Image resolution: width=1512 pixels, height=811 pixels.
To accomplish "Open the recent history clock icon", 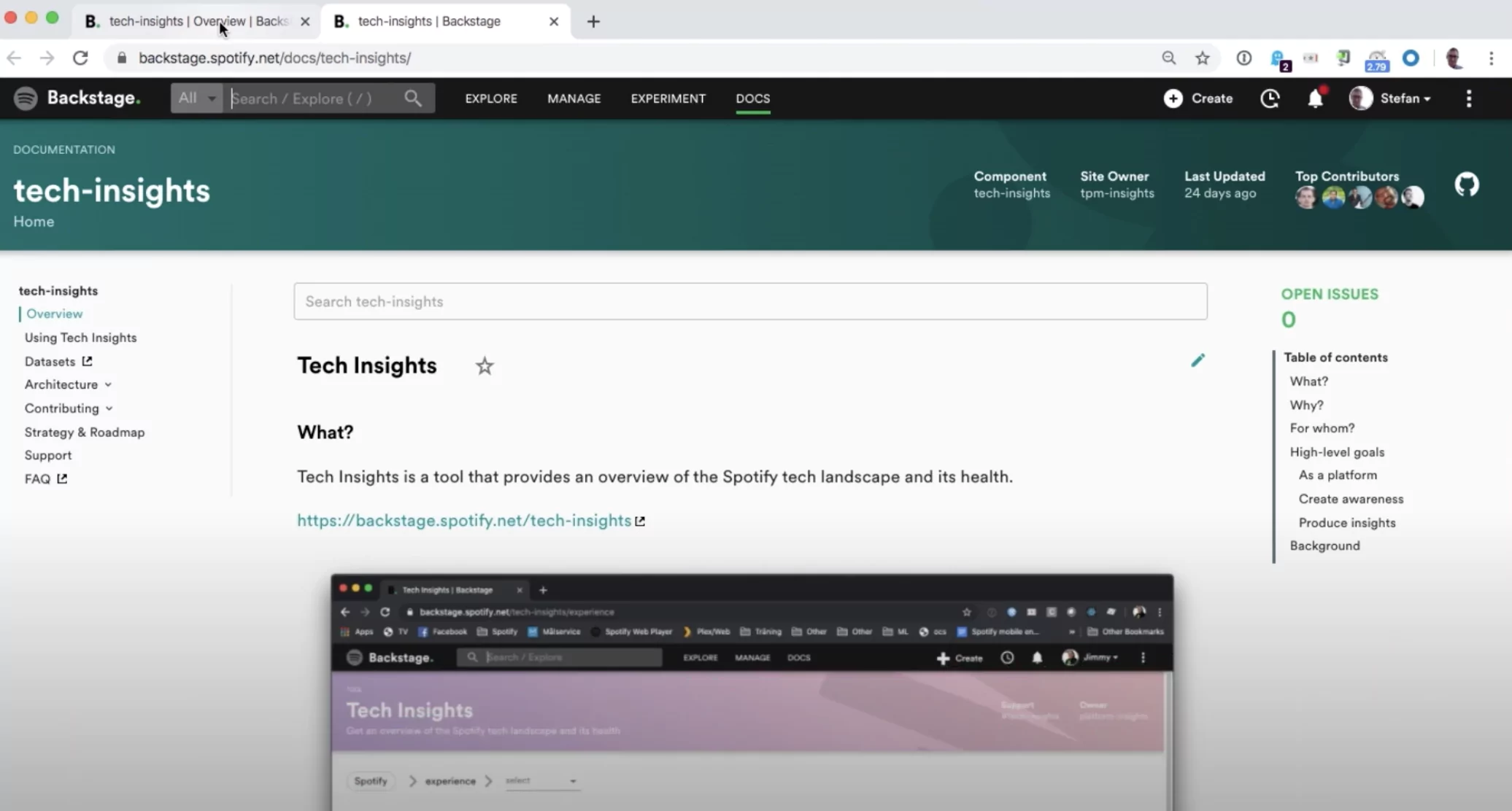I will pos(1270,98).
